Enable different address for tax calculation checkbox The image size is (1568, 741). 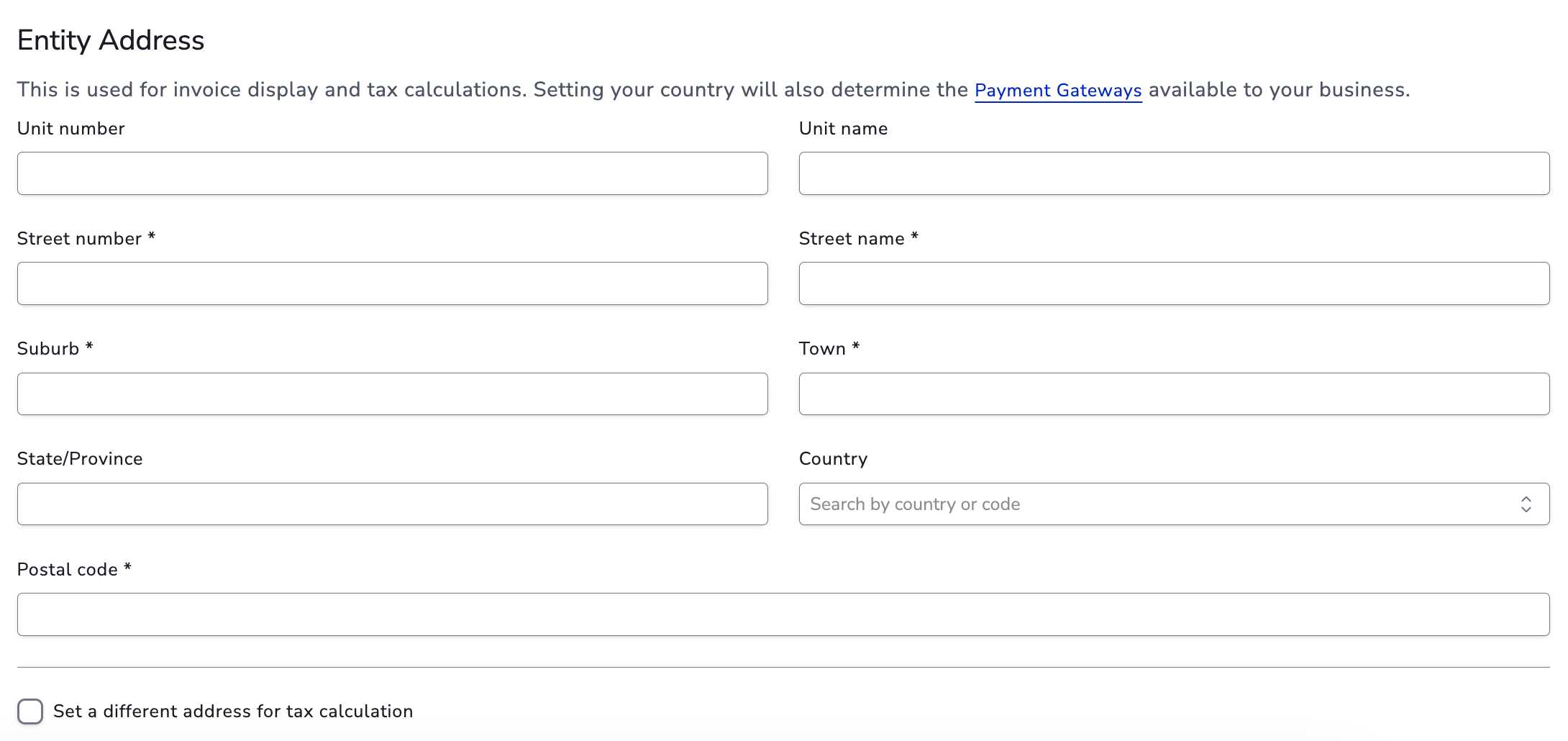[x=30, y=712]
